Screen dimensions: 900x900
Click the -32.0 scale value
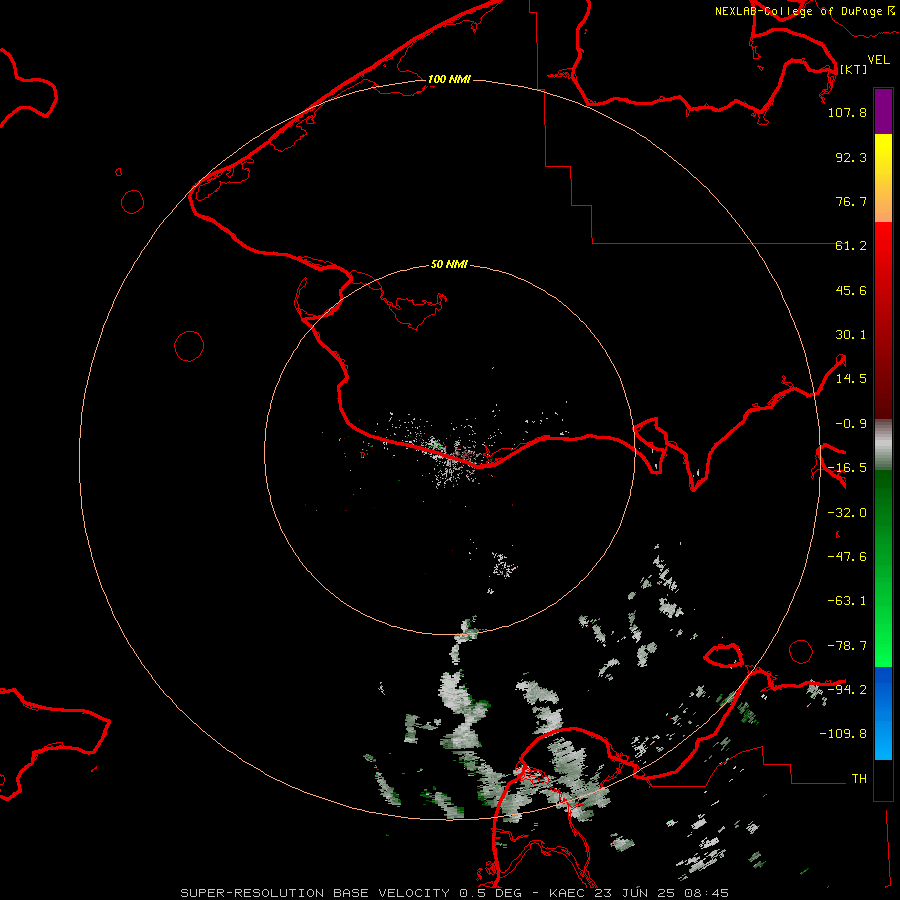(847, 513)
